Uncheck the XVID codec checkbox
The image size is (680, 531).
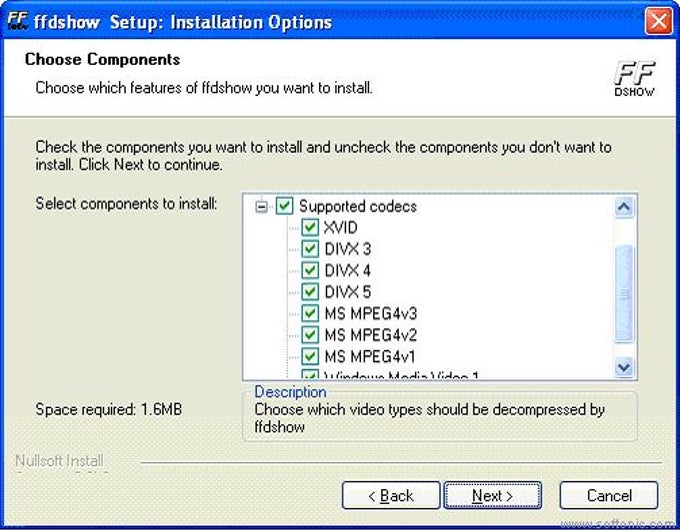(310, 227)
